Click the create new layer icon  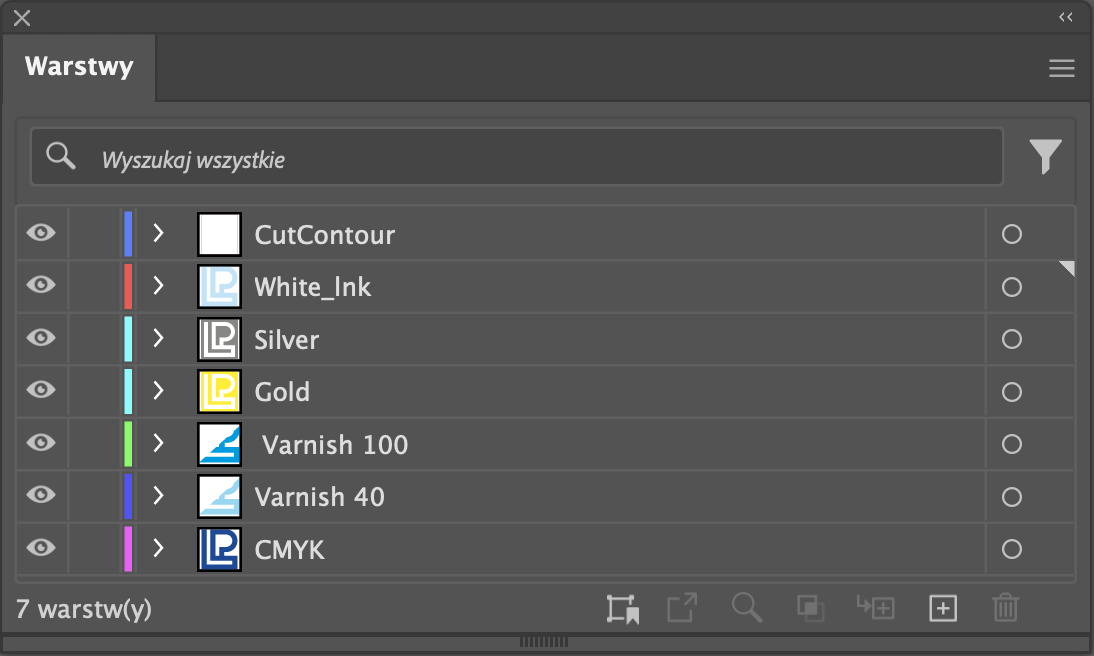click(x=943, y=608)
